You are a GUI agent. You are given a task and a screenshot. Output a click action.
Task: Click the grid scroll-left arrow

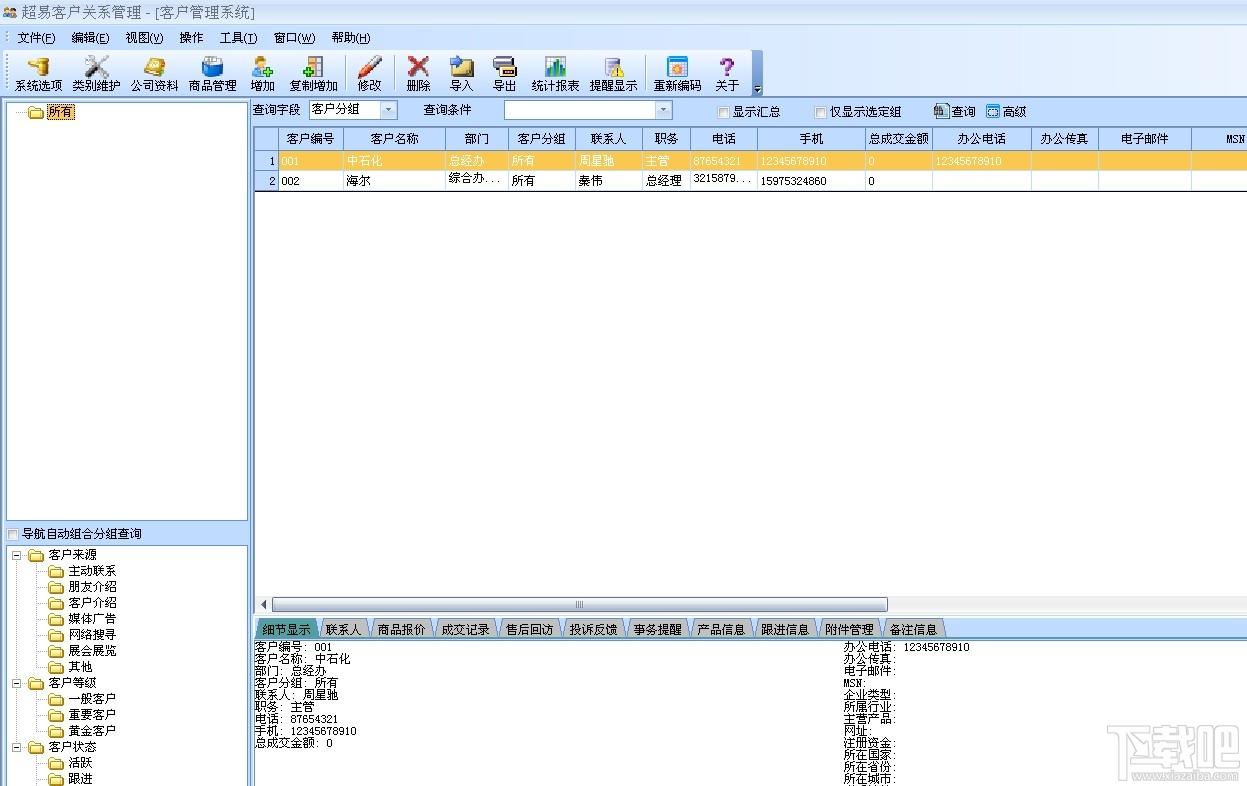click(x=264, y=605)
